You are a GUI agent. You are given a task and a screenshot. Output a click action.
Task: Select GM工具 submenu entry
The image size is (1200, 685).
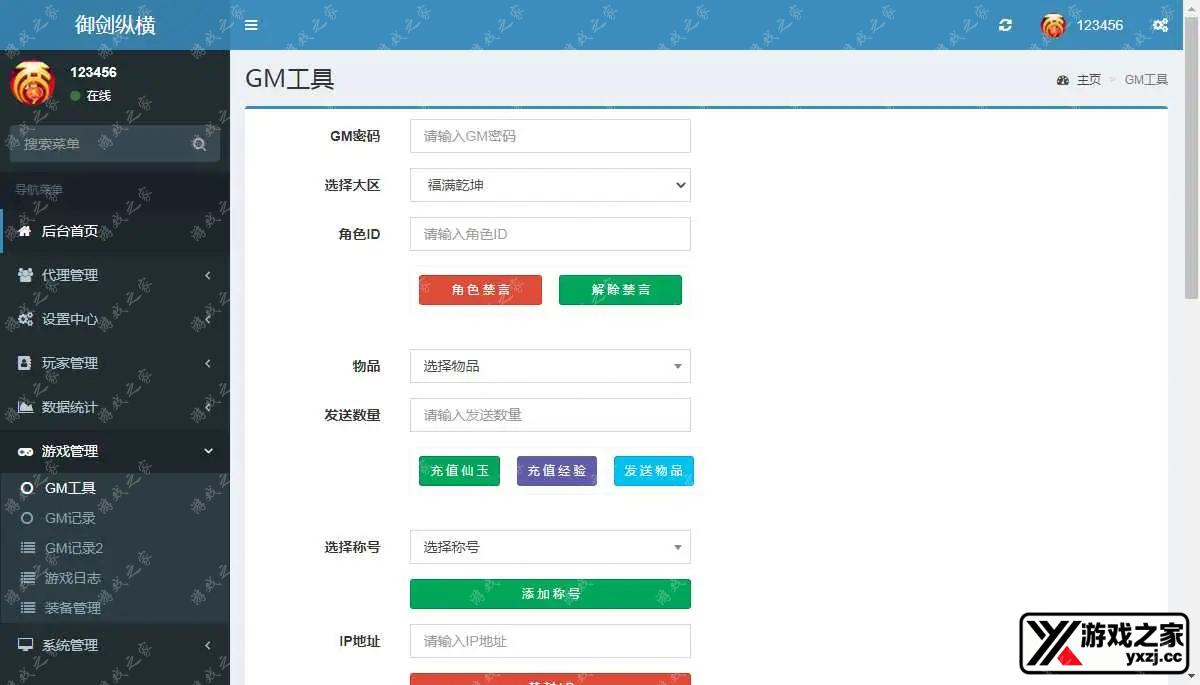pos(115,488)
